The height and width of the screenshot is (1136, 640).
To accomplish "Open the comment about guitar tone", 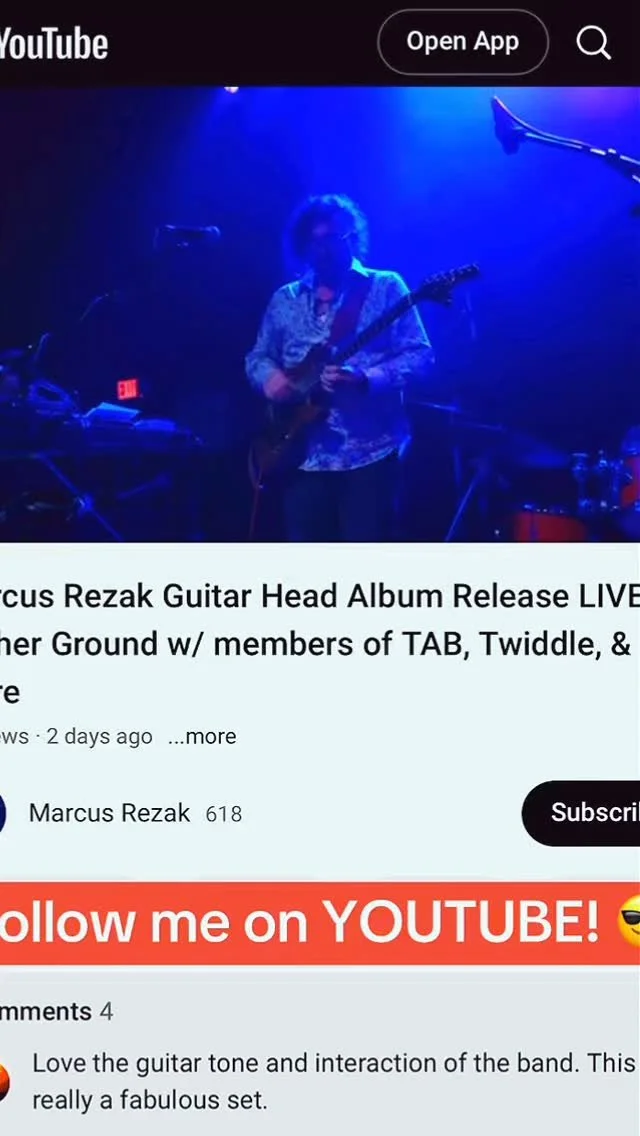I will tap(334, 1082).
